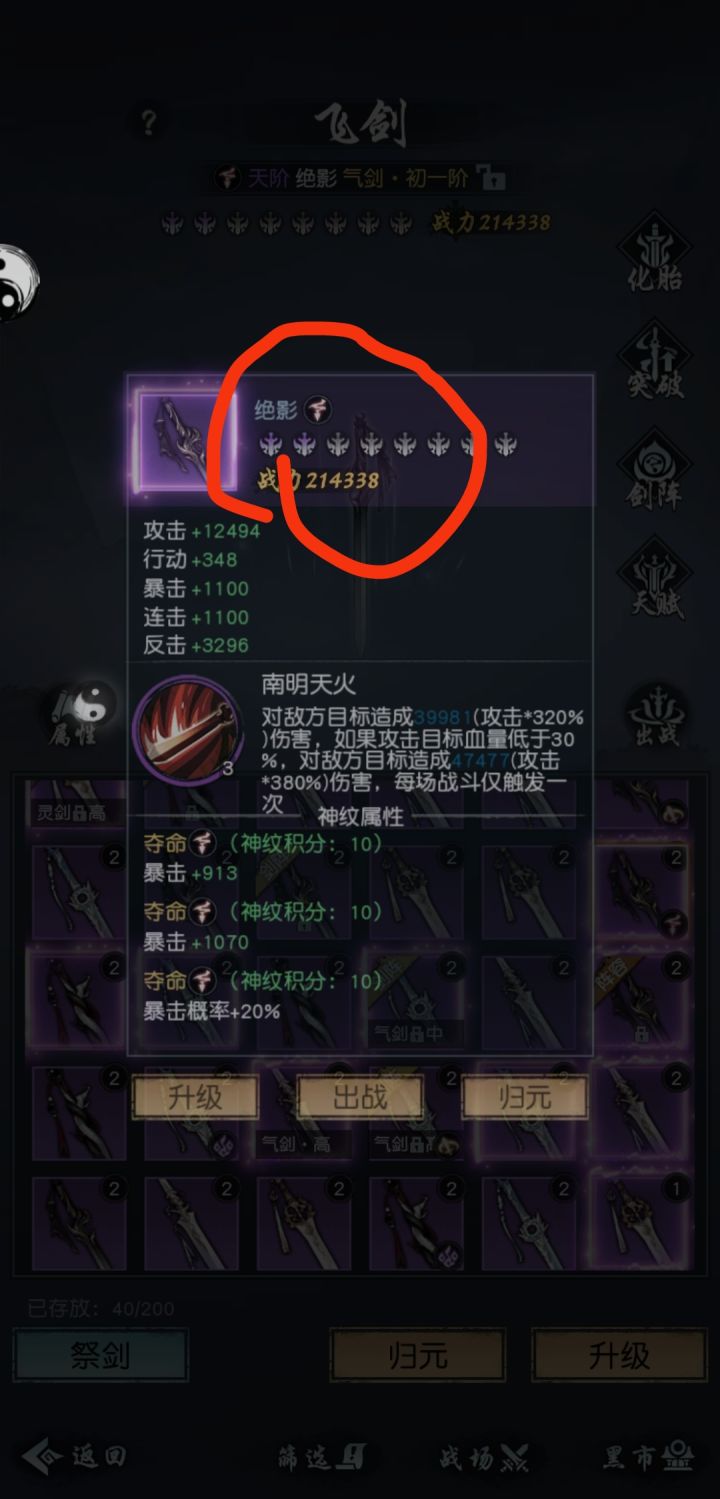Viewport: 720px width, 1499px height.
Task: Click 出战 button in the popup
Action: click(x=360, y=1097)
